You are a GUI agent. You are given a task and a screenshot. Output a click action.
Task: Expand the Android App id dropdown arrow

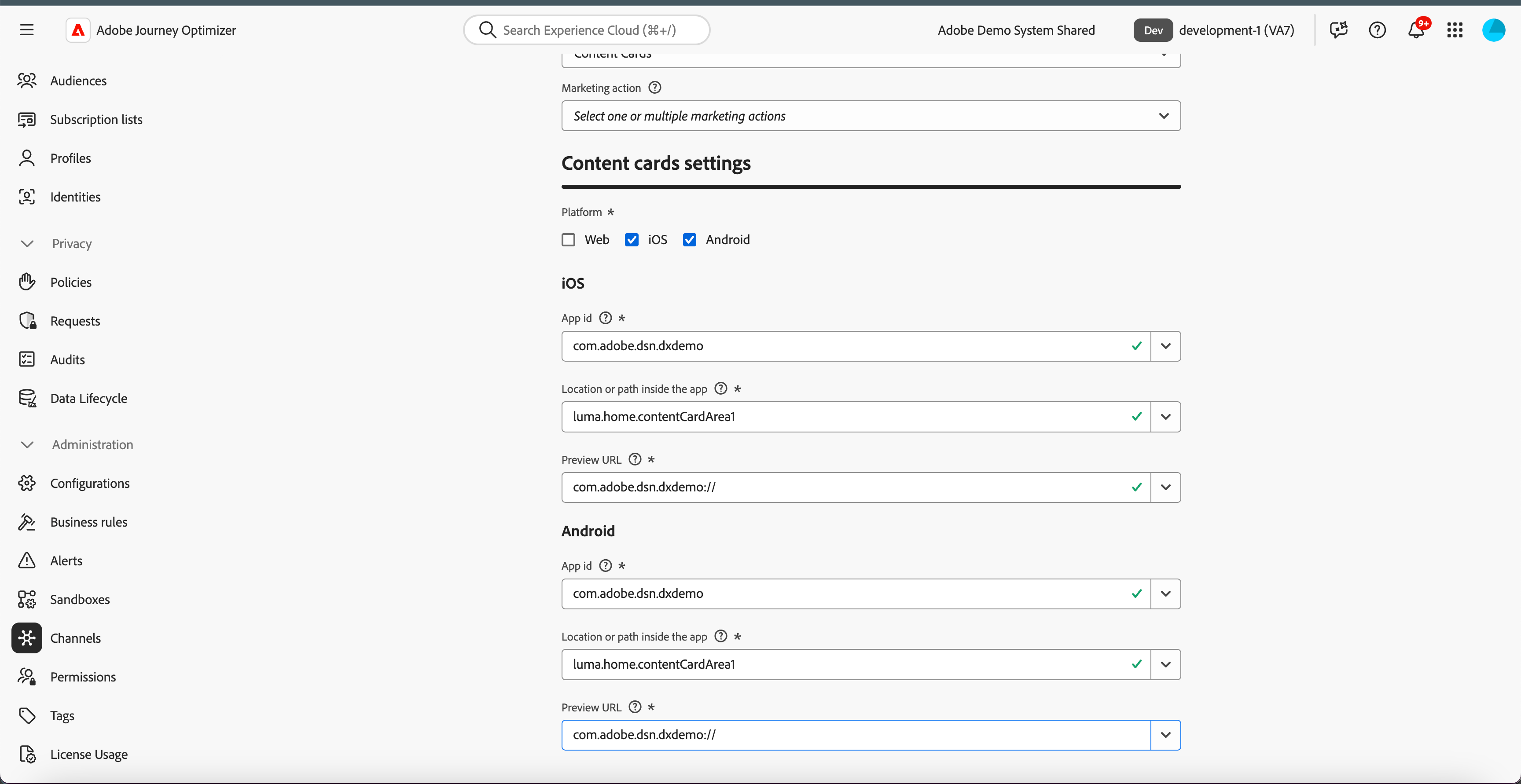pyautogui.click(x=1165, y=594)
